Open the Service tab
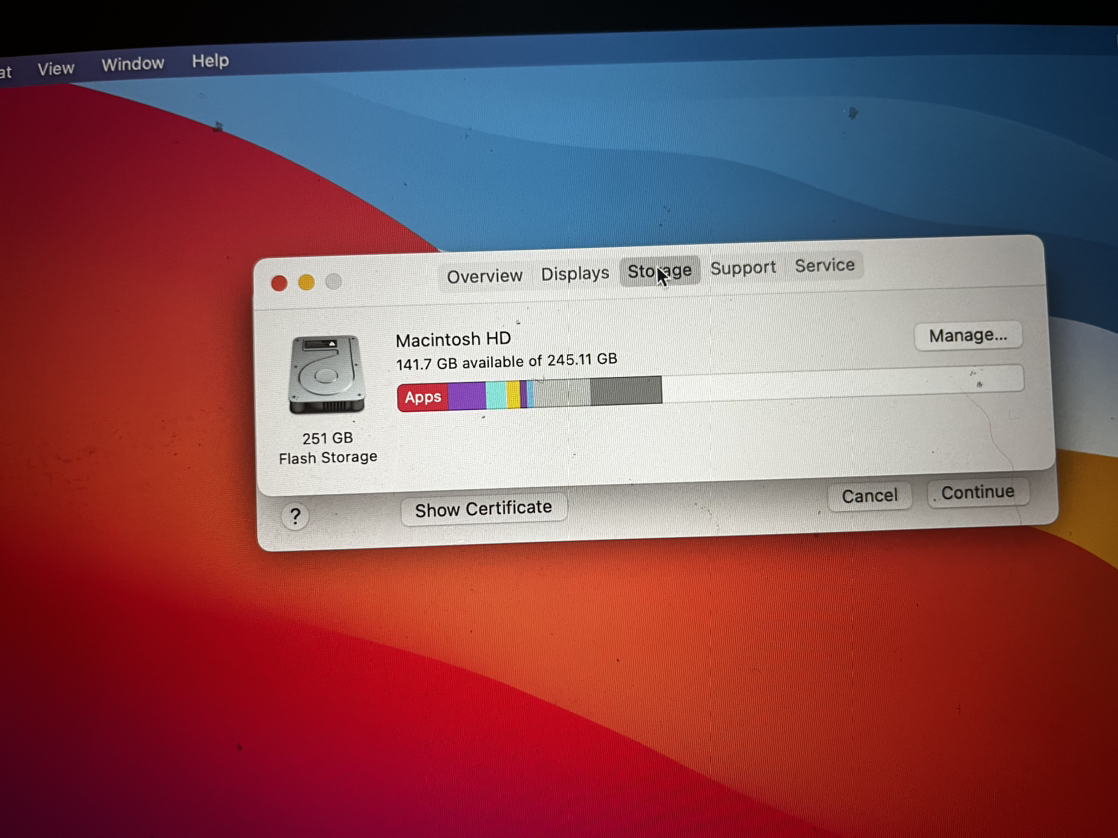Viewport: 1118px width, 838px height. (x=825, y=265)
